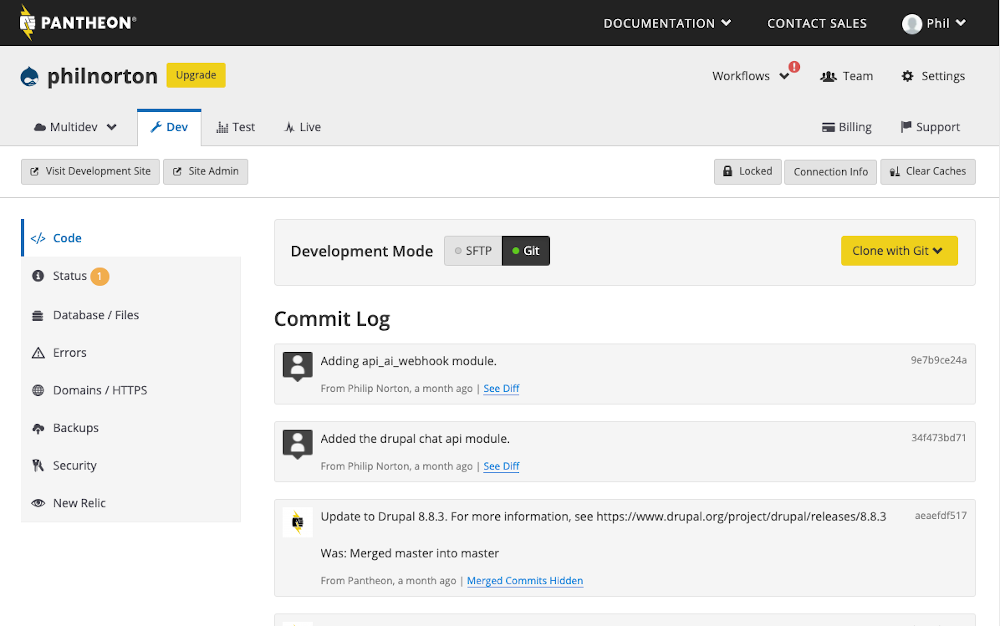Click the philnorton site name
This screenshot has height=626, width=1000.
coord(102,76)
